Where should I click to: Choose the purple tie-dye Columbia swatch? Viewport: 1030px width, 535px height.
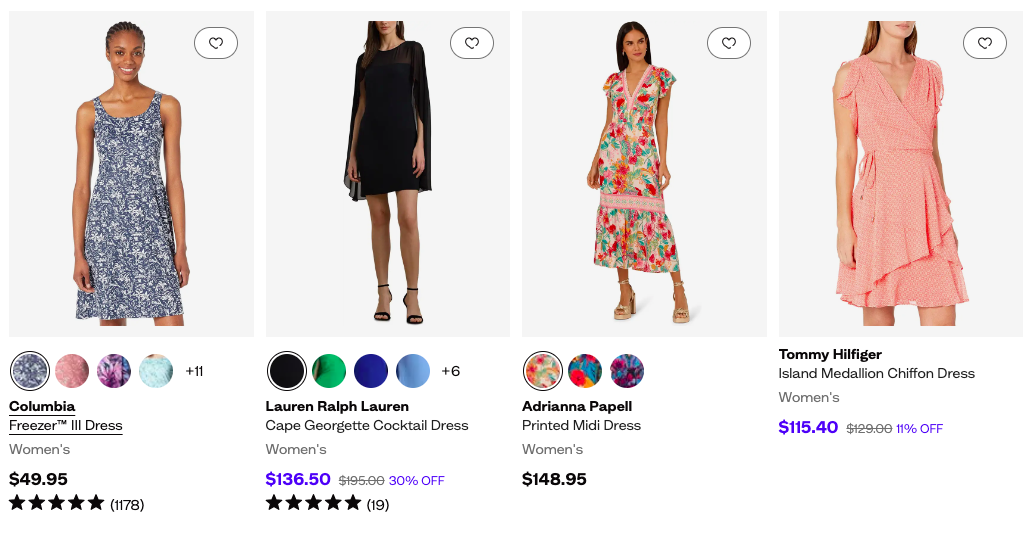[x=114, y=371]
